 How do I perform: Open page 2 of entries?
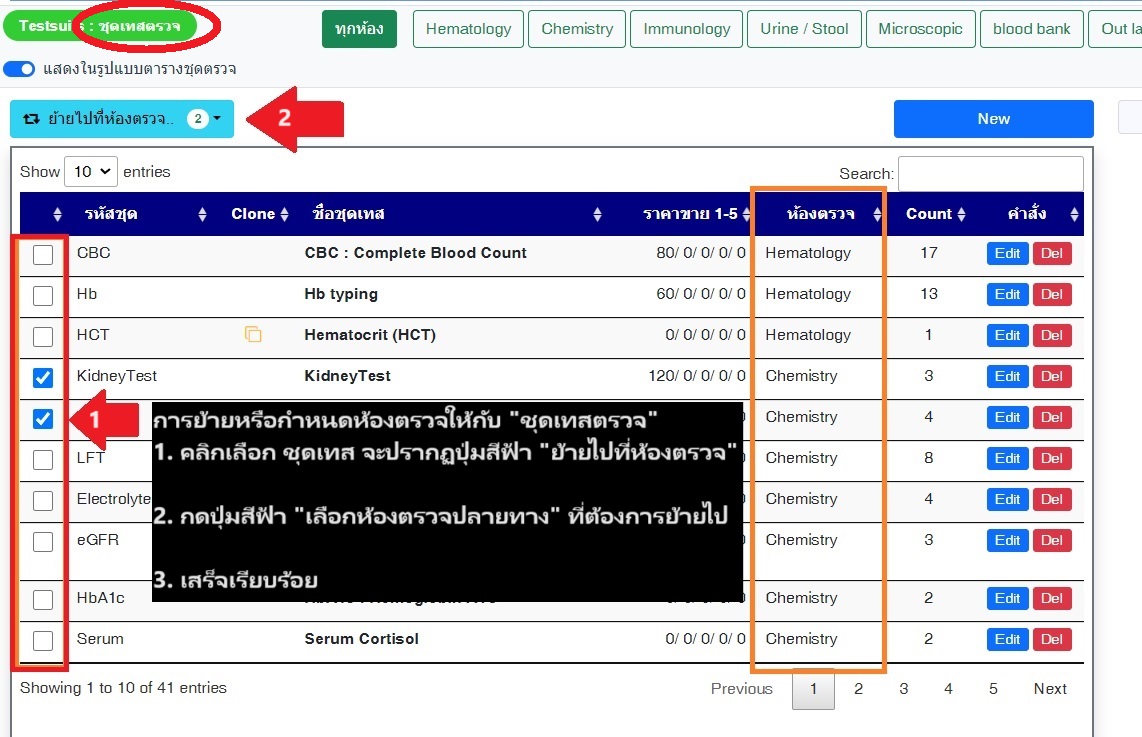[x=858, y=689]
